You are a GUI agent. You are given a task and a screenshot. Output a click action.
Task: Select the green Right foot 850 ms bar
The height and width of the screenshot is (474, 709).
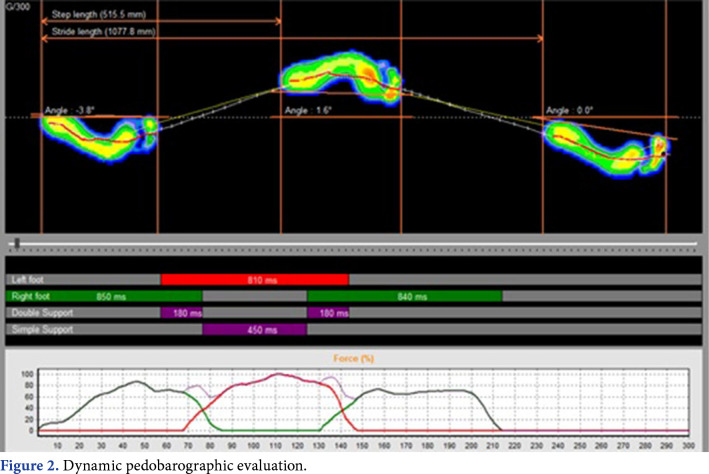pos(104,297)
